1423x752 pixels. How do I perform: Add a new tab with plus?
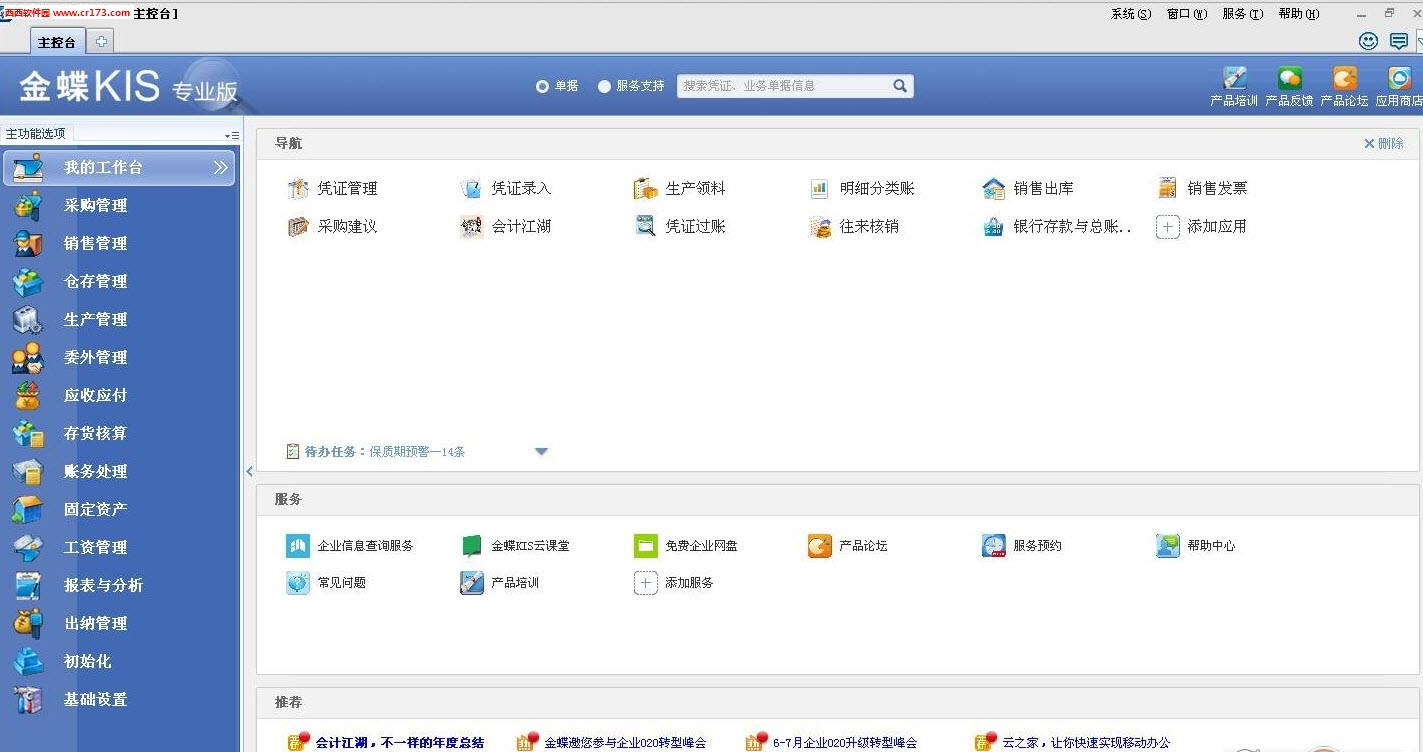point(101,42)
